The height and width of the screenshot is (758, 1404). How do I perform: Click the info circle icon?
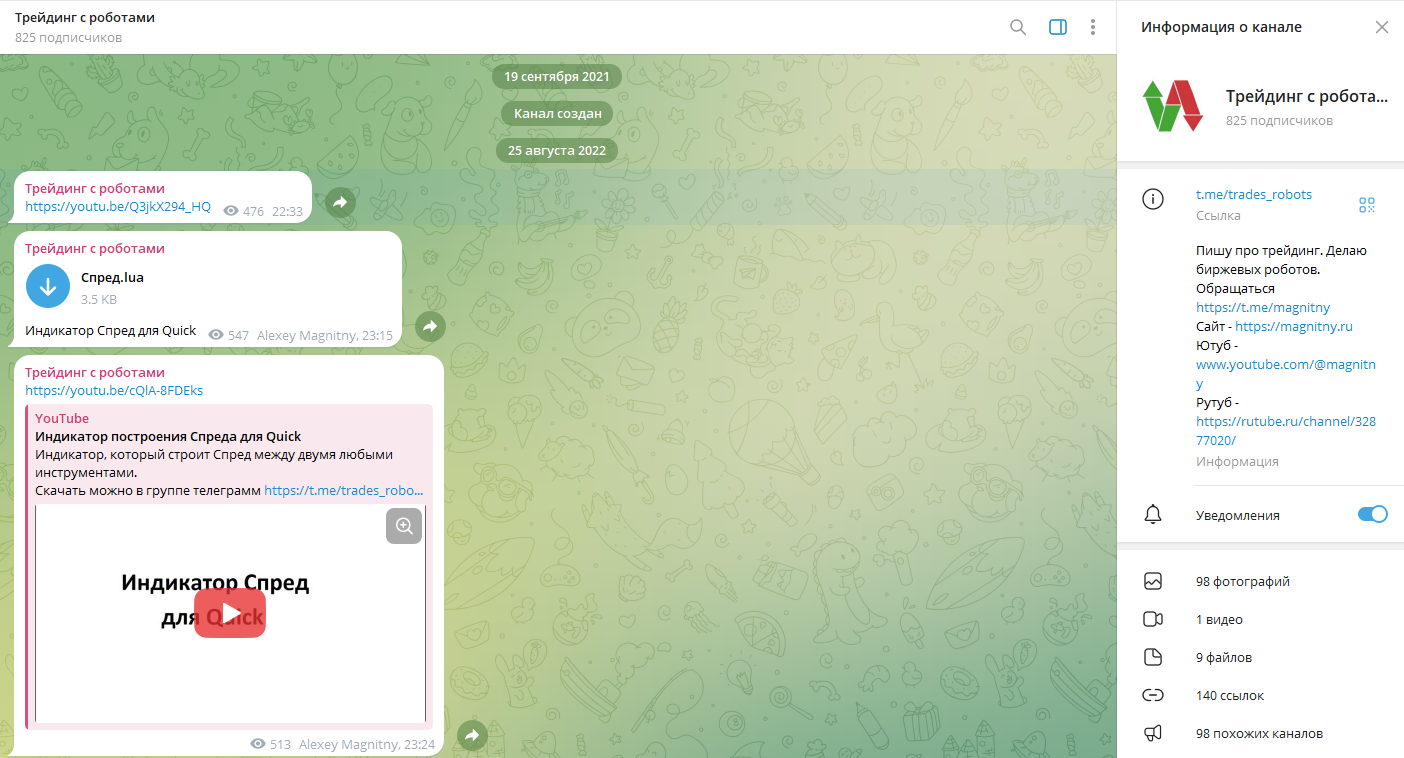tap(1153, 199)
